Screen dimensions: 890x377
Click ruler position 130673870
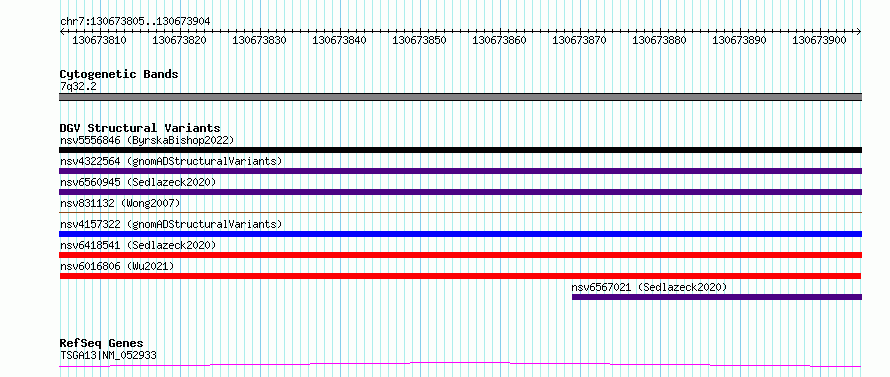(x=580, y=40)
